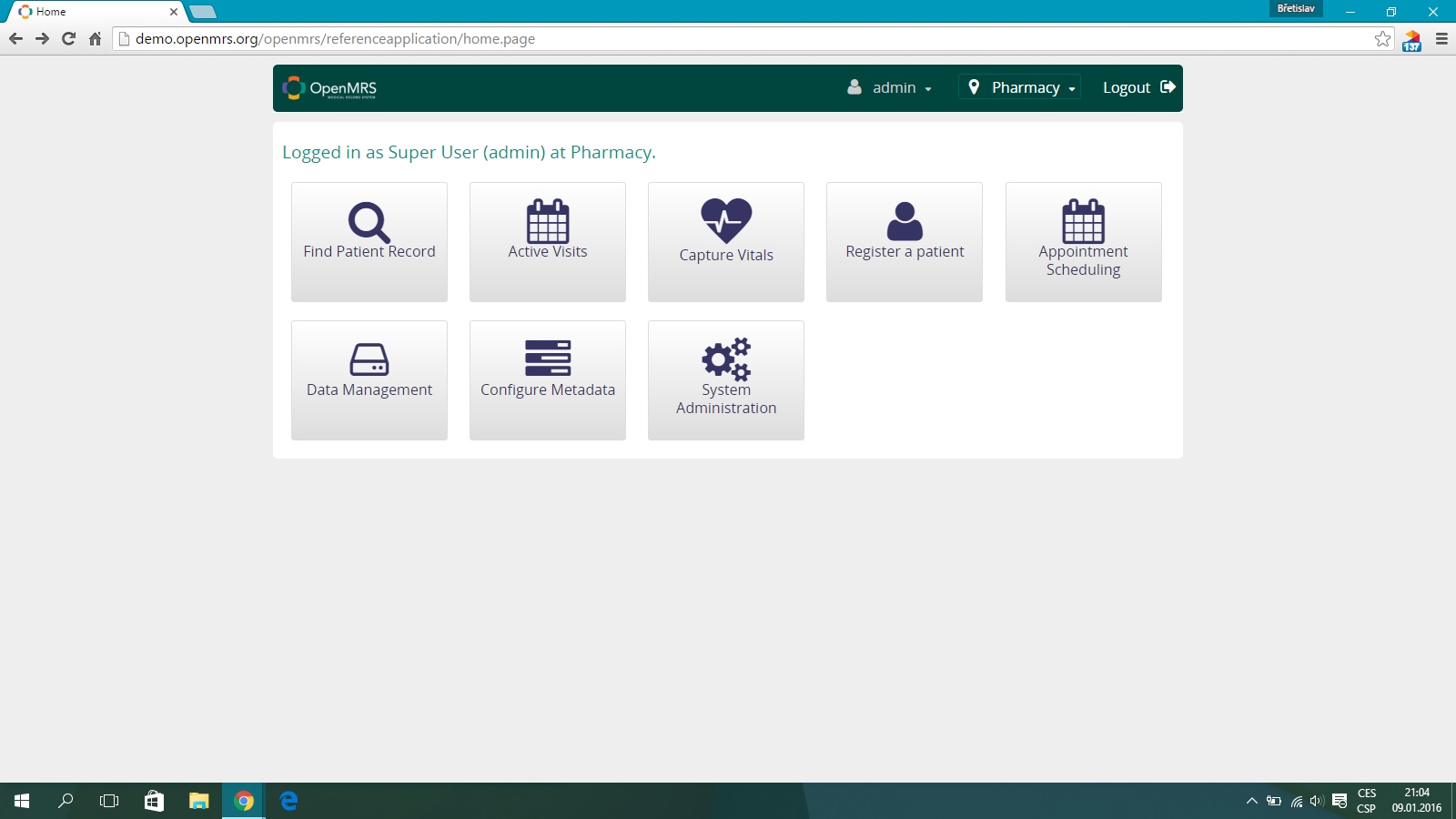The height and width of the screenshot is (819, 1456).
Task: Open Register a patient tile
Action: click(904, 241)
